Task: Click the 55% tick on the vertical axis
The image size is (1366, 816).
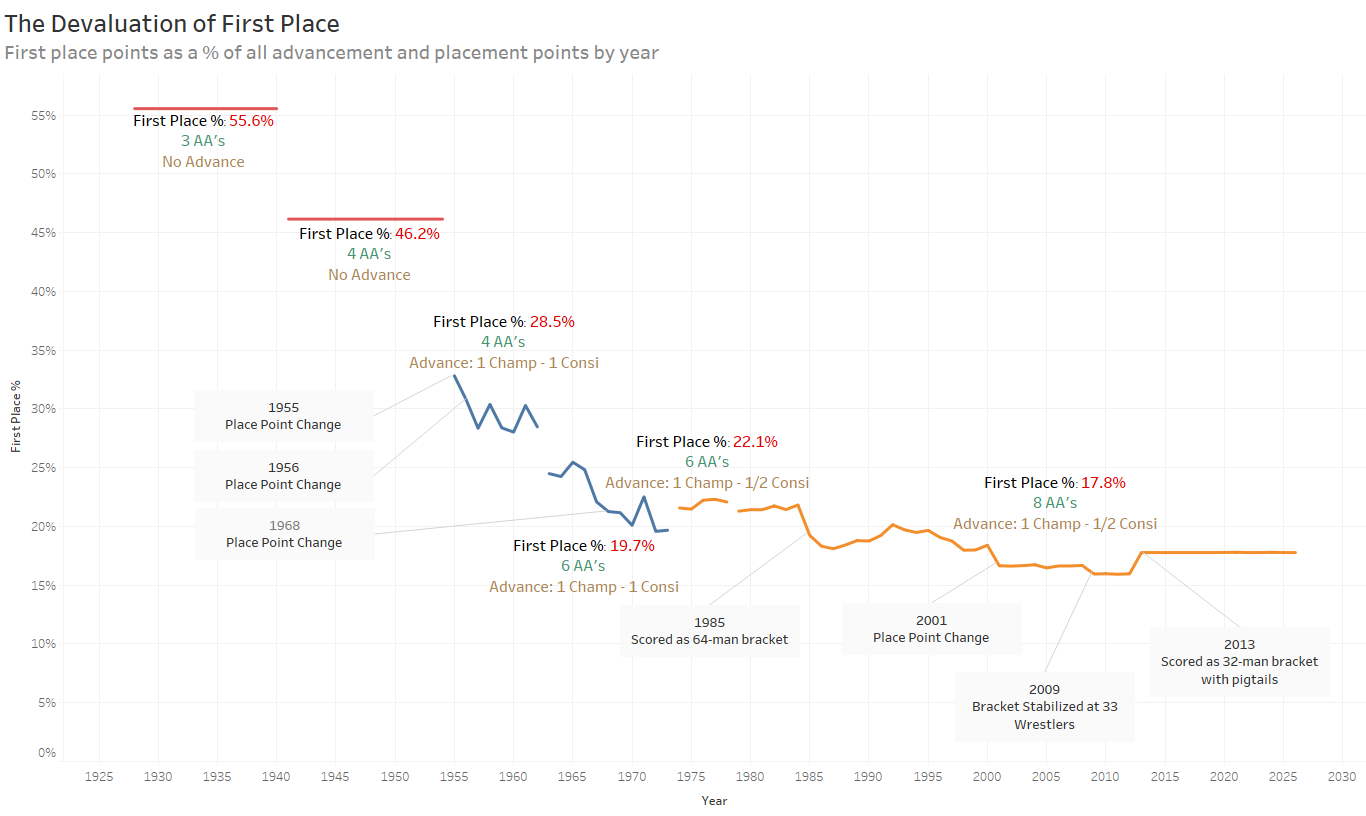Action: [x=43, y=116]
